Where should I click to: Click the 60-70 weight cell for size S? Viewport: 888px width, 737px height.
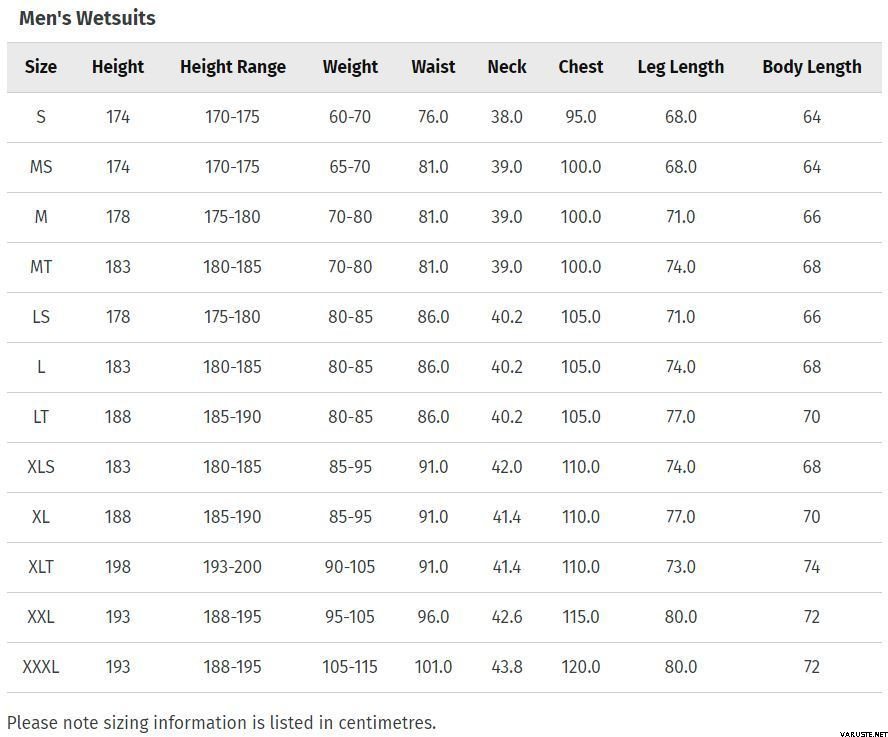click(350, 117)
